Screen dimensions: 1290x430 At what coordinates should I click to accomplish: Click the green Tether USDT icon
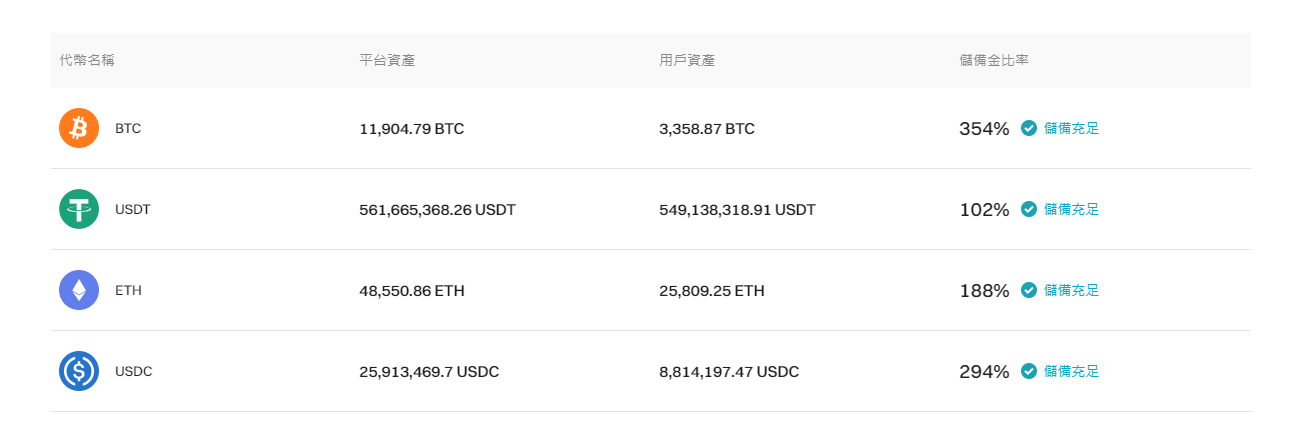79,209
